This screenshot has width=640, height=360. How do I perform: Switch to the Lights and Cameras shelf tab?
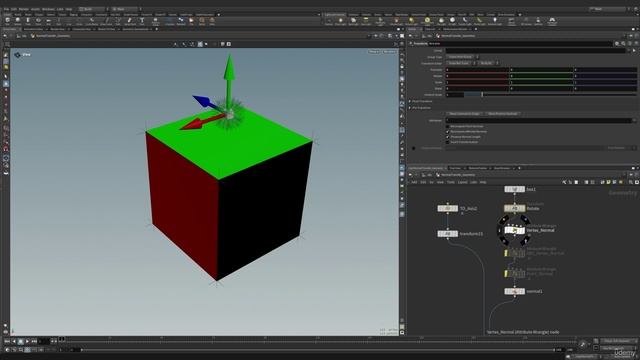[335, 15]
